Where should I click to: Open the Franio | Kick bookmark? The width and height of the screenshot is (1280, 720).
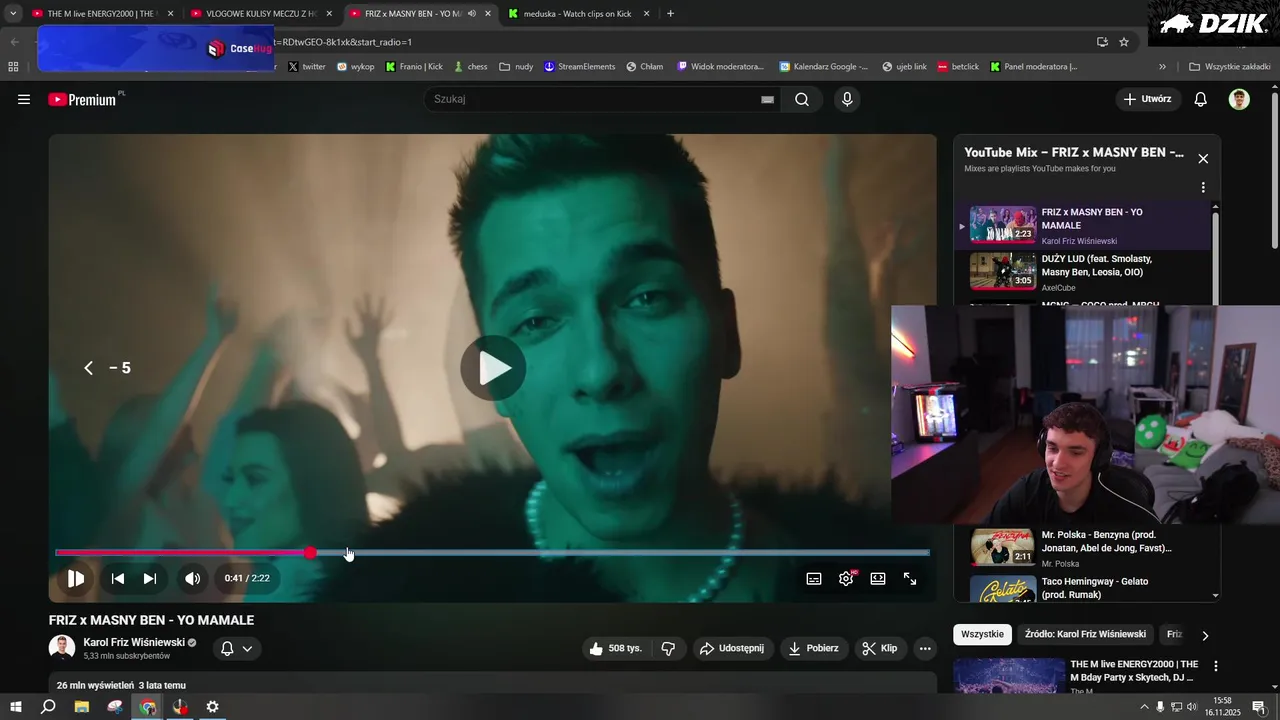[414, 67]
